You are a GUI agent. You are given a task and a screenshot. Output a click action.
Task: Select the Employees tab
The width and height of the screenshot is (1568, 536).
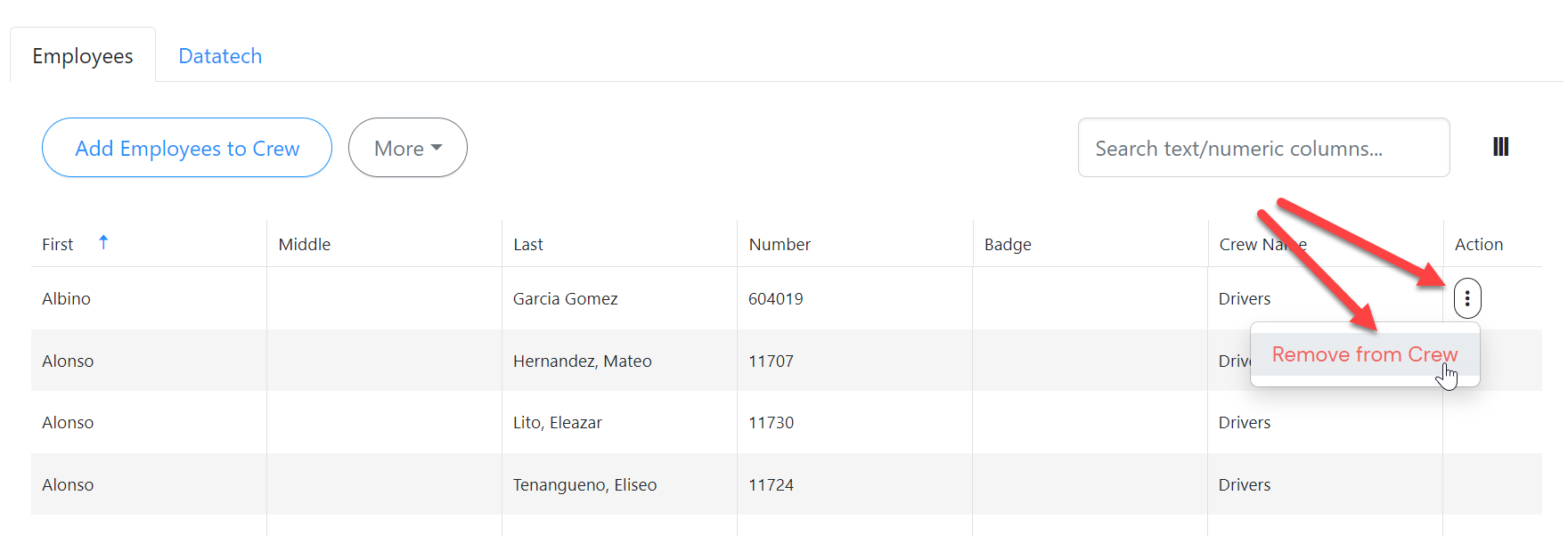83,56
